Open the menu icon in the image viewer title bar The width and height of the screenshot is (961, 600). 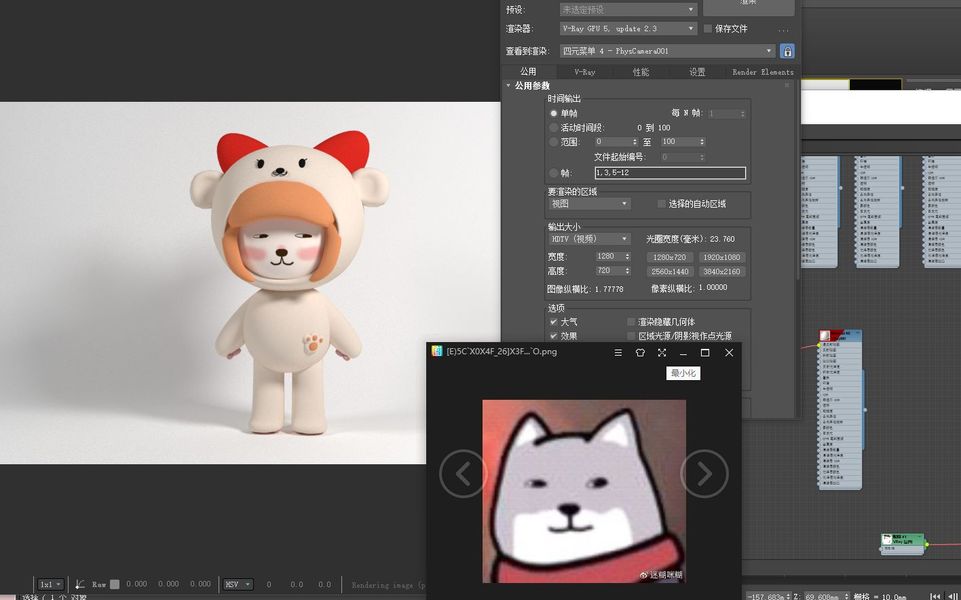pos(618,352)
